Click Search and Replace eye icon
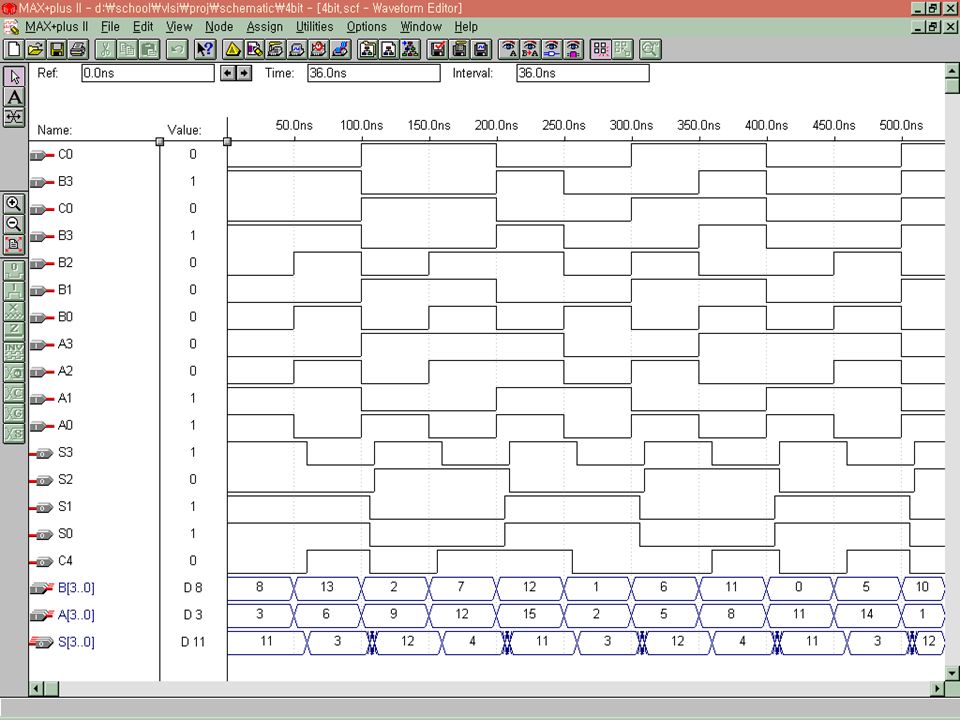 click(x=530, y=50)
